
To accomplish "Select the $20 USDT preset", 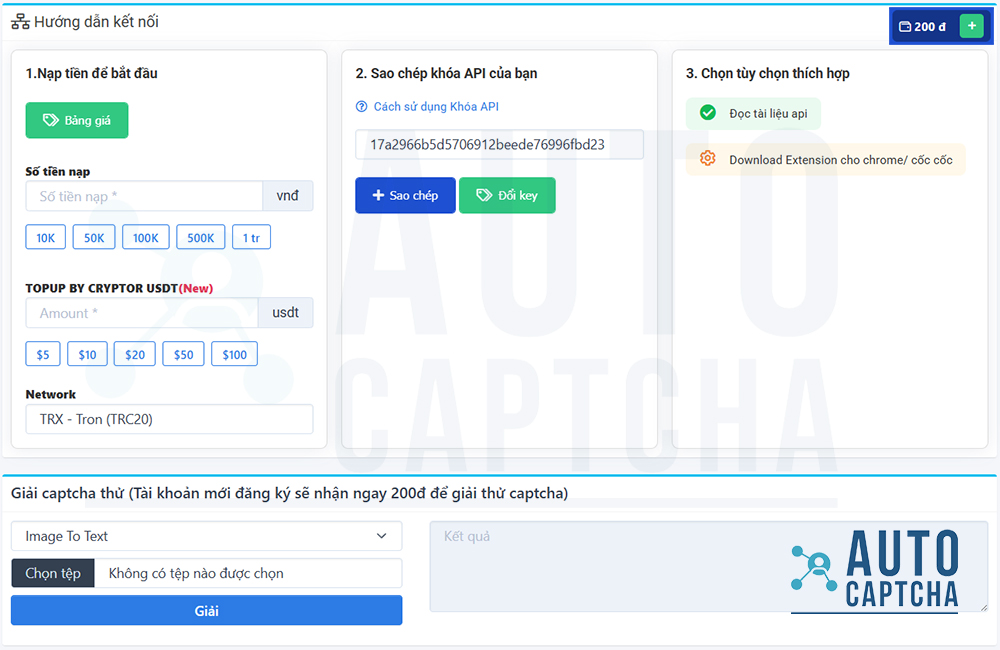I will click(135, 354).
